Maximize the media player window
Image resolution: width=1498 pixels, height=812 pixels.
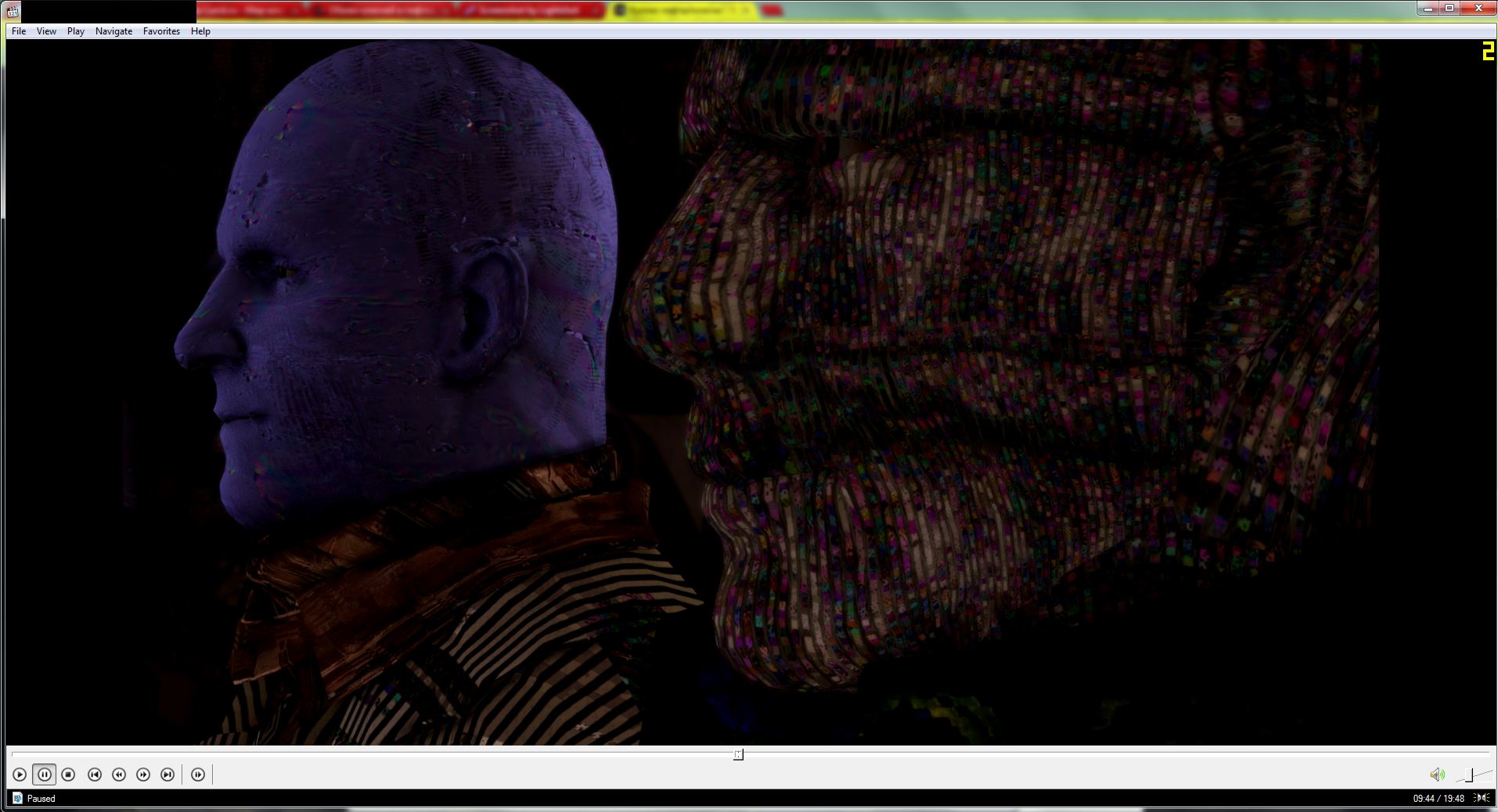tap(1449, 8)
